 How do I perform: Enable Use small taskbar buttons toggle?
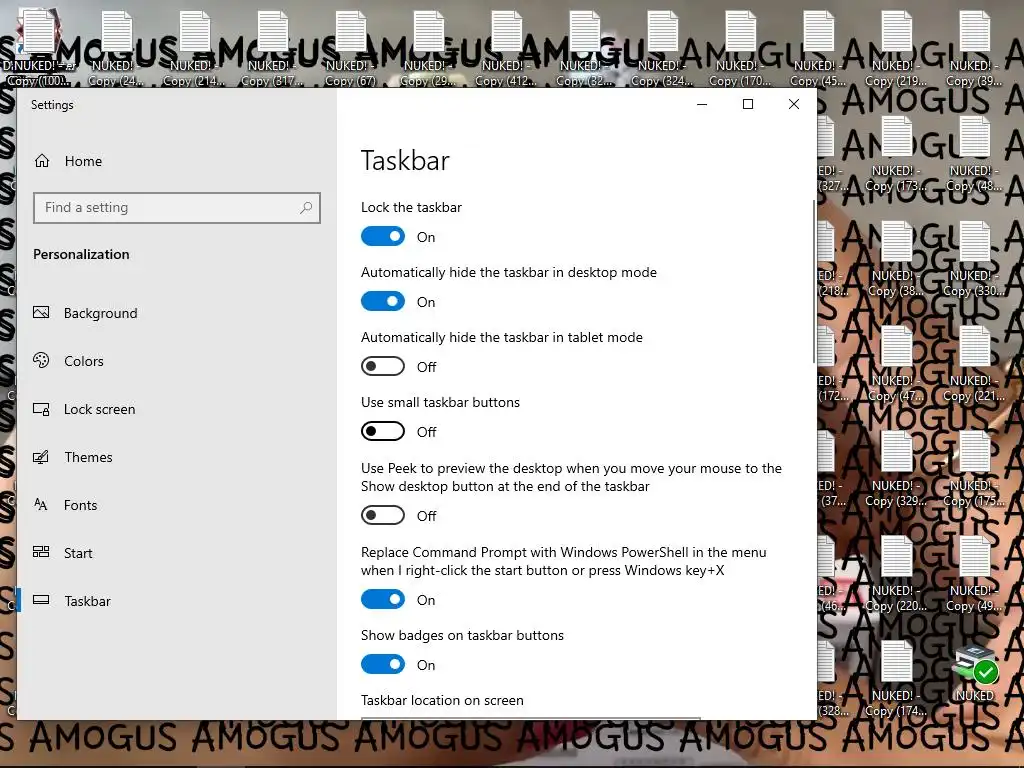(x=383, y=431)
